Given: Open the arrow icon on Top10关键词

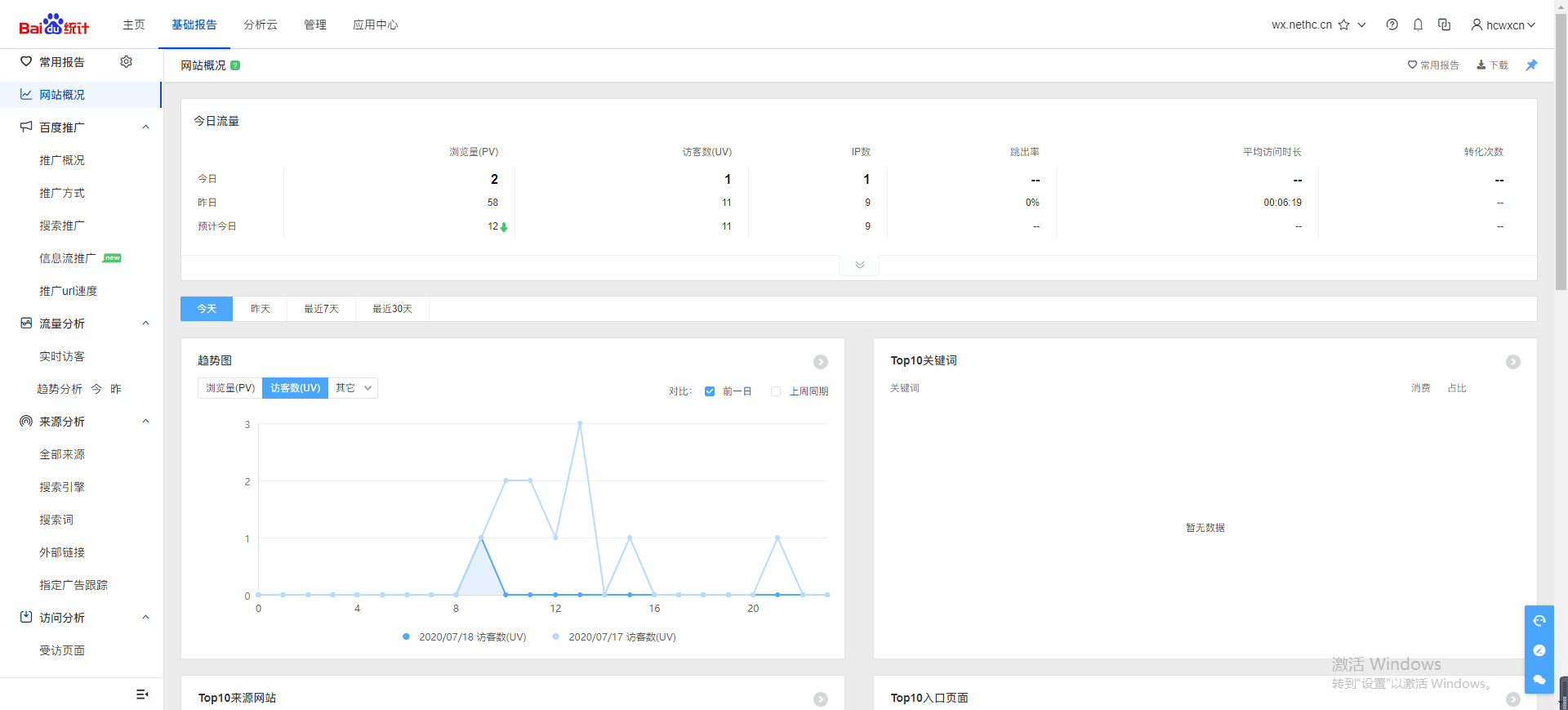Looking at the screenshot, I should tap(1512, 361).
